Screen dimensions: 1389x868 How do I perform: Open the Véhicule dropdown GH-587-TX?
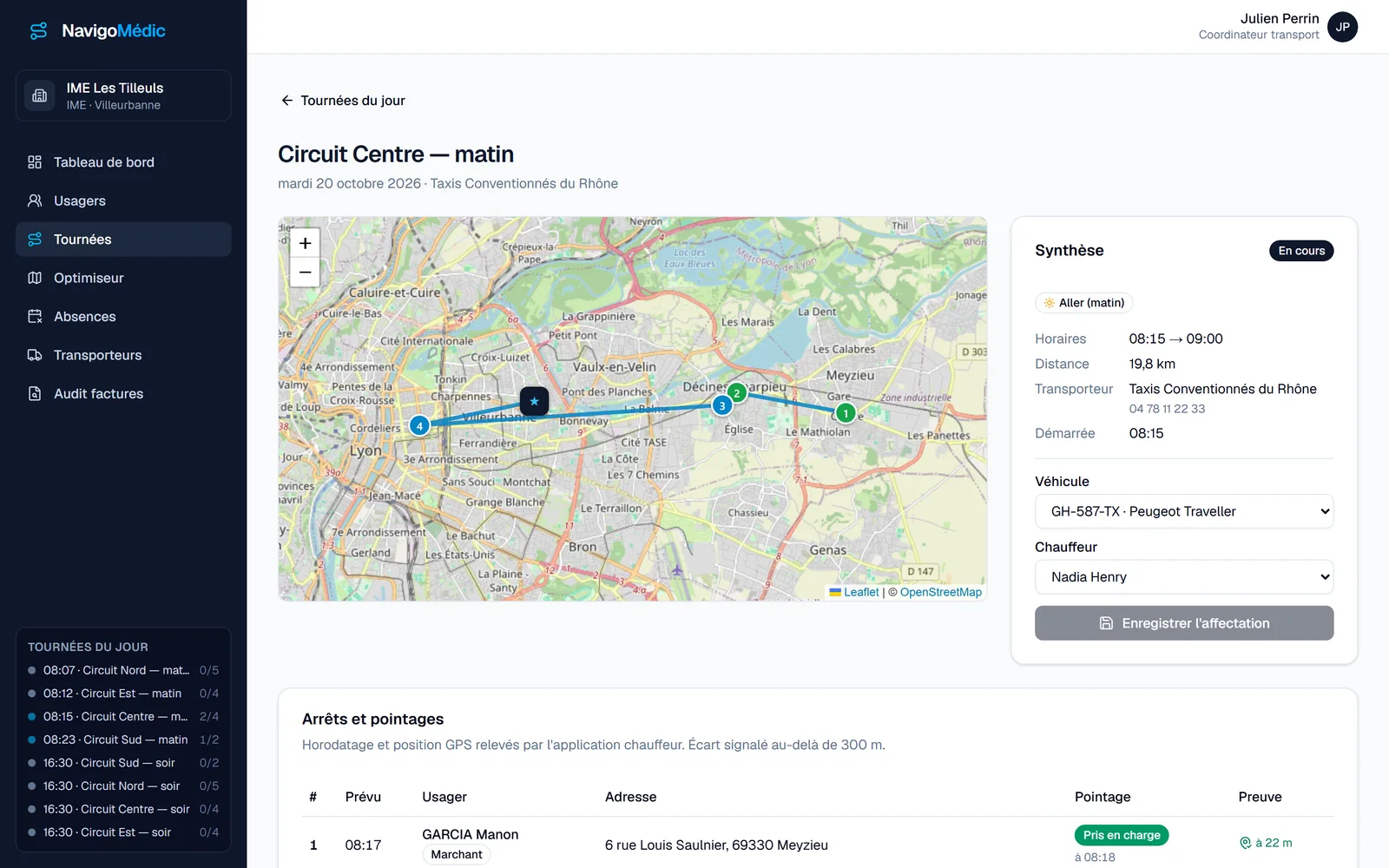pyautogui.click(x=1184, y=511)
